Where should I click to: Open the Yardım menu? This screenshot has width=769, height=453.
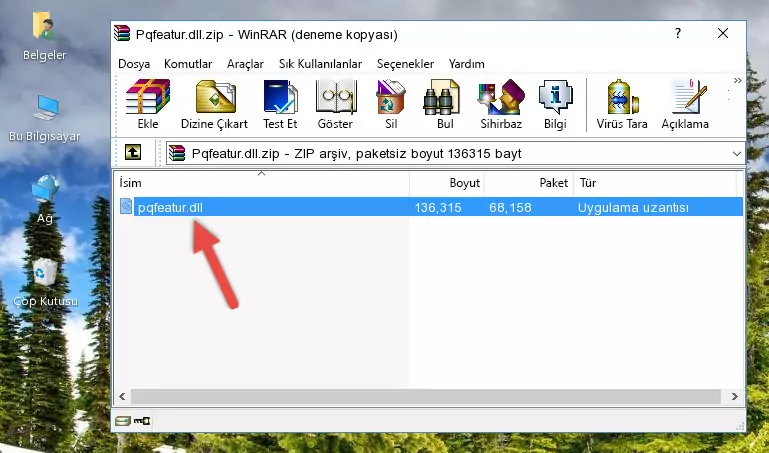coord(466,64)
